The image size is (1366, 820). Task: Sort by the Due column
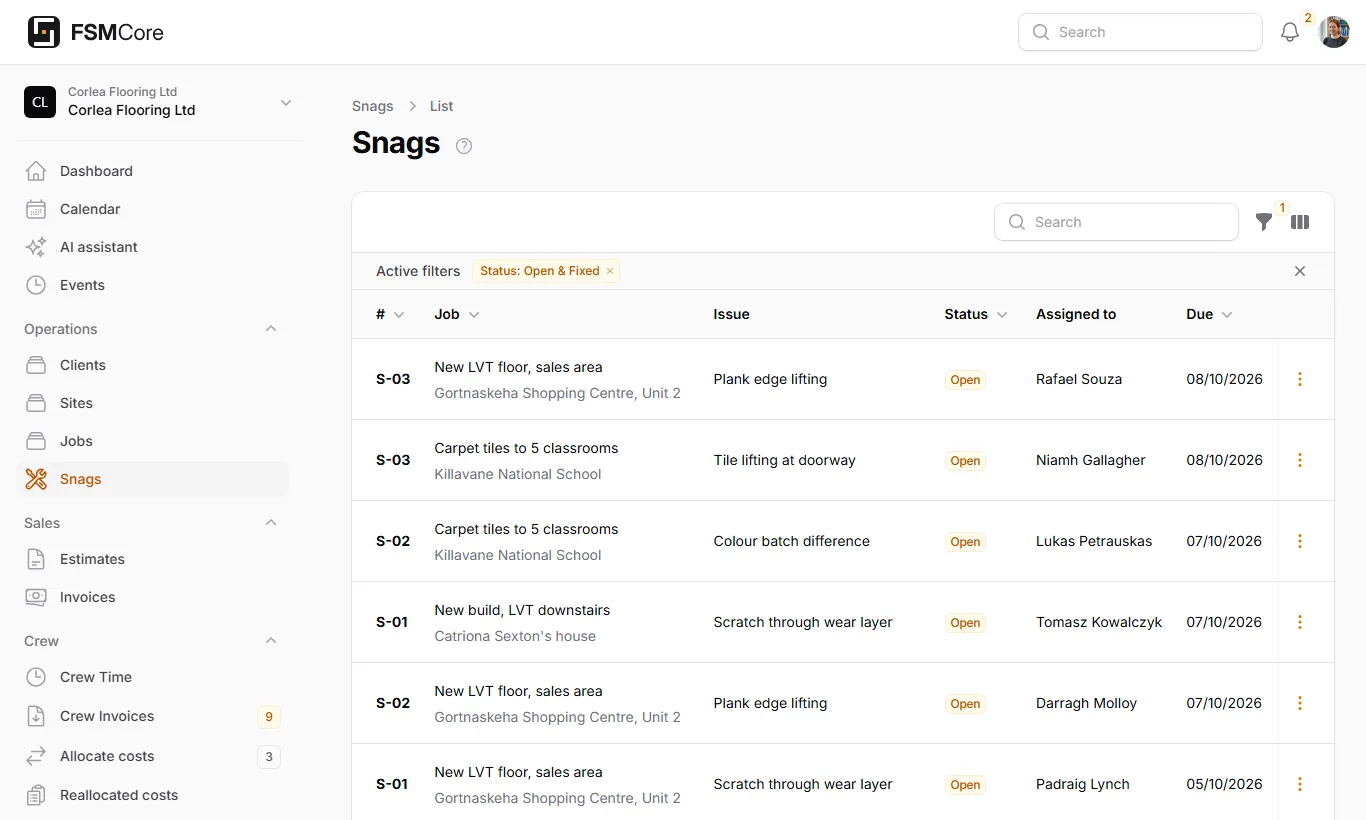(1209, 314)
